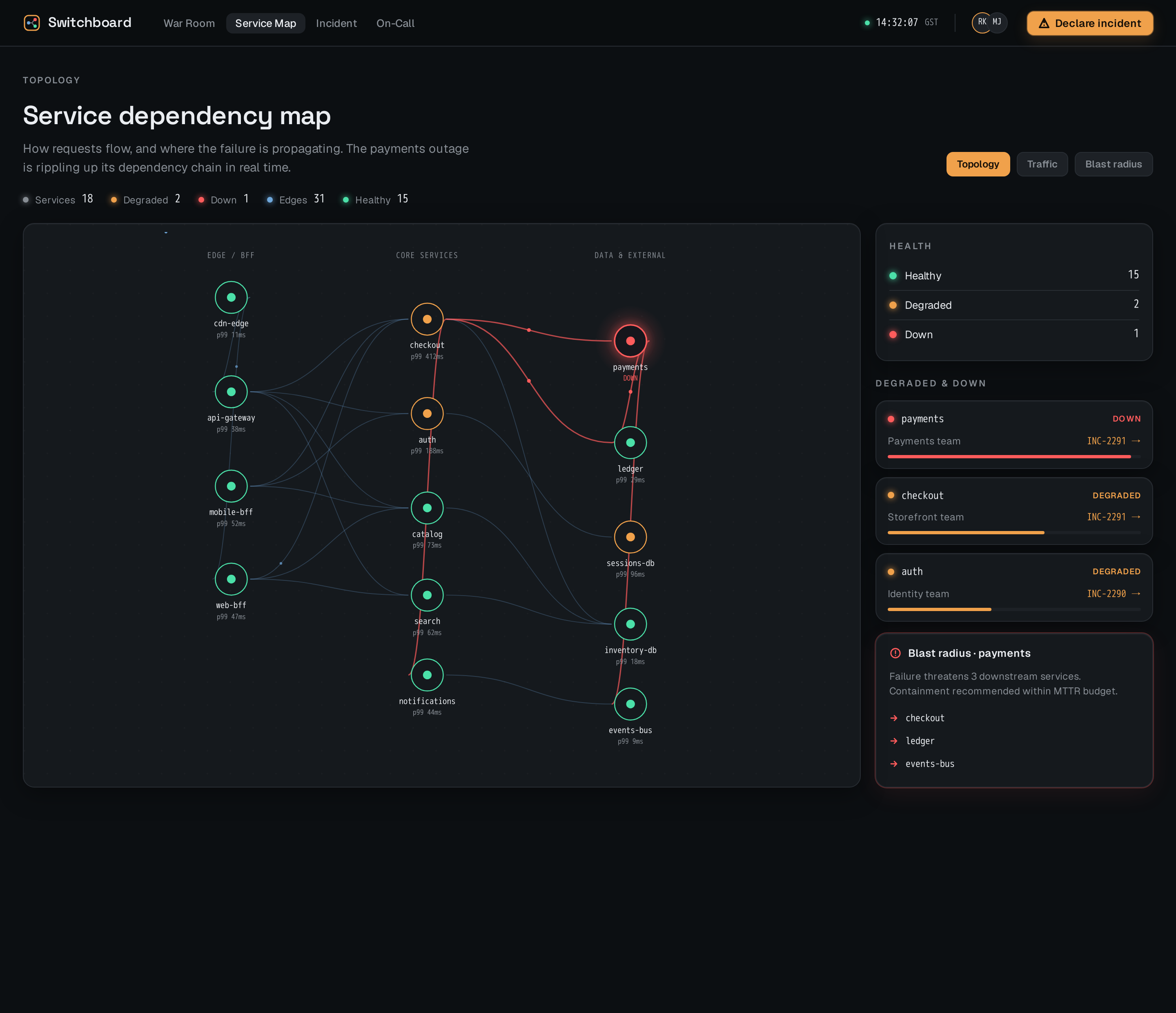Click the Switchboard logo icon

click(x=32, y=23)
